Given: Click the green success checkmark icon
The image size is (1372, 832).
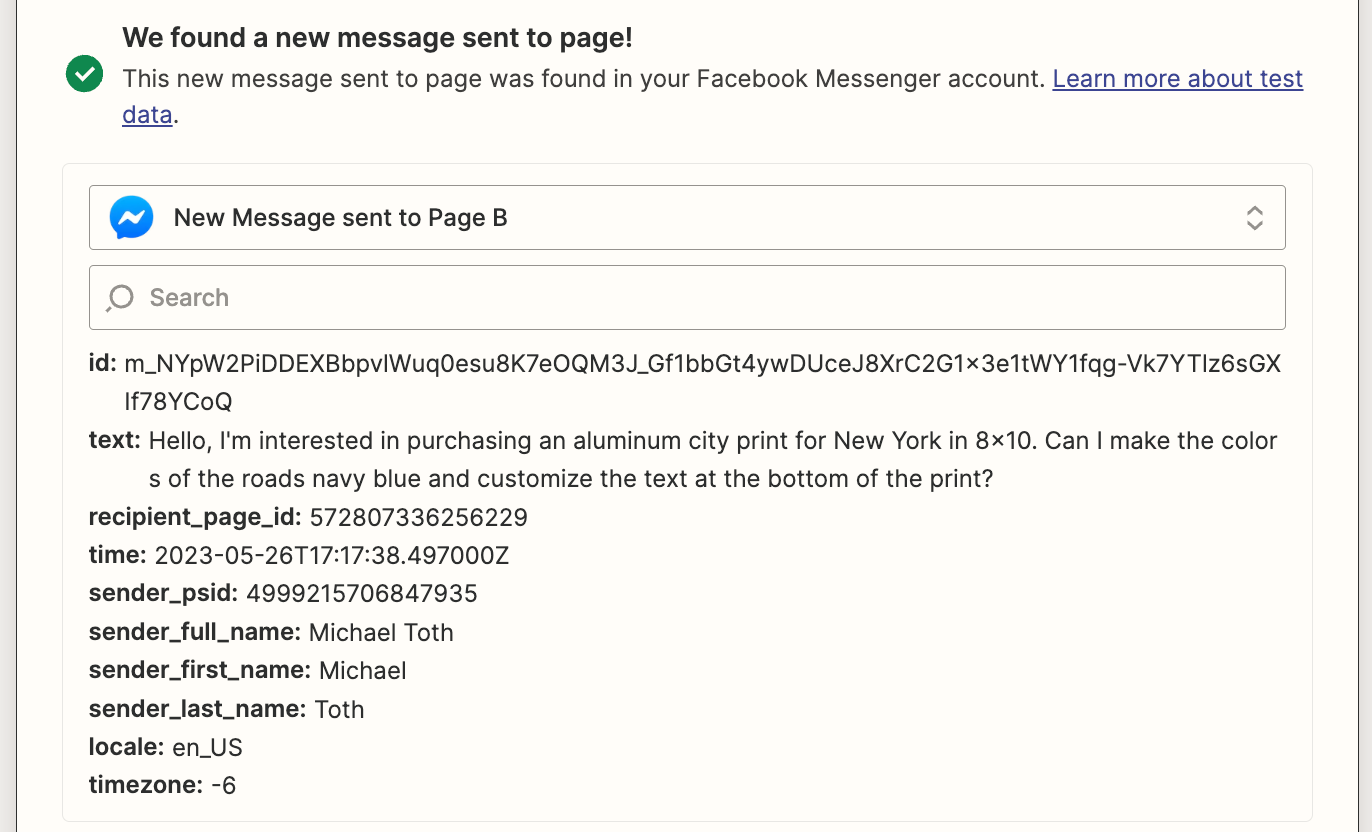Looking at the screenshot, I should 85,73.
